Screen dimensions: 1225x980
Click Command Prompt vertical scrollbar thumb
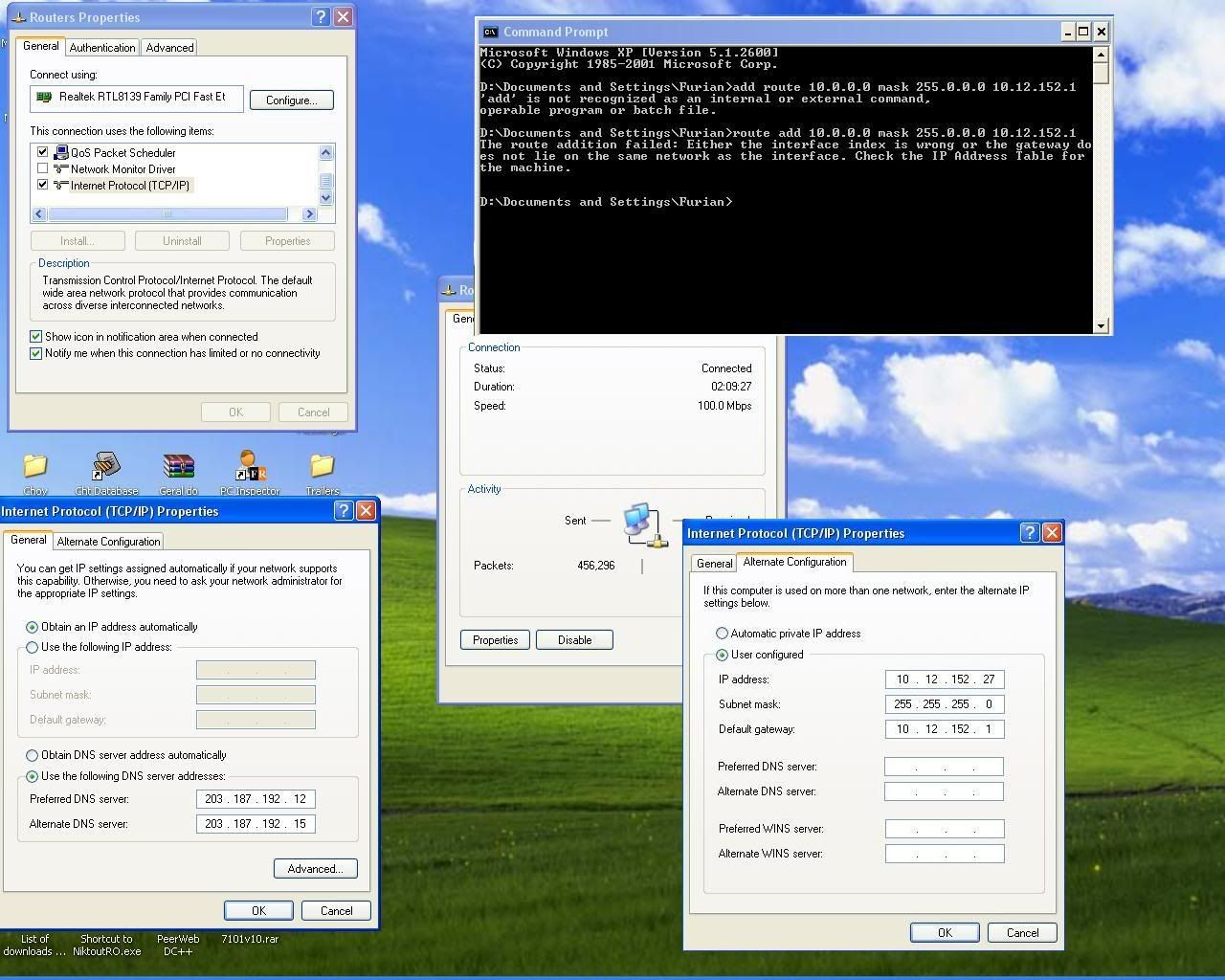(1101, 73)
